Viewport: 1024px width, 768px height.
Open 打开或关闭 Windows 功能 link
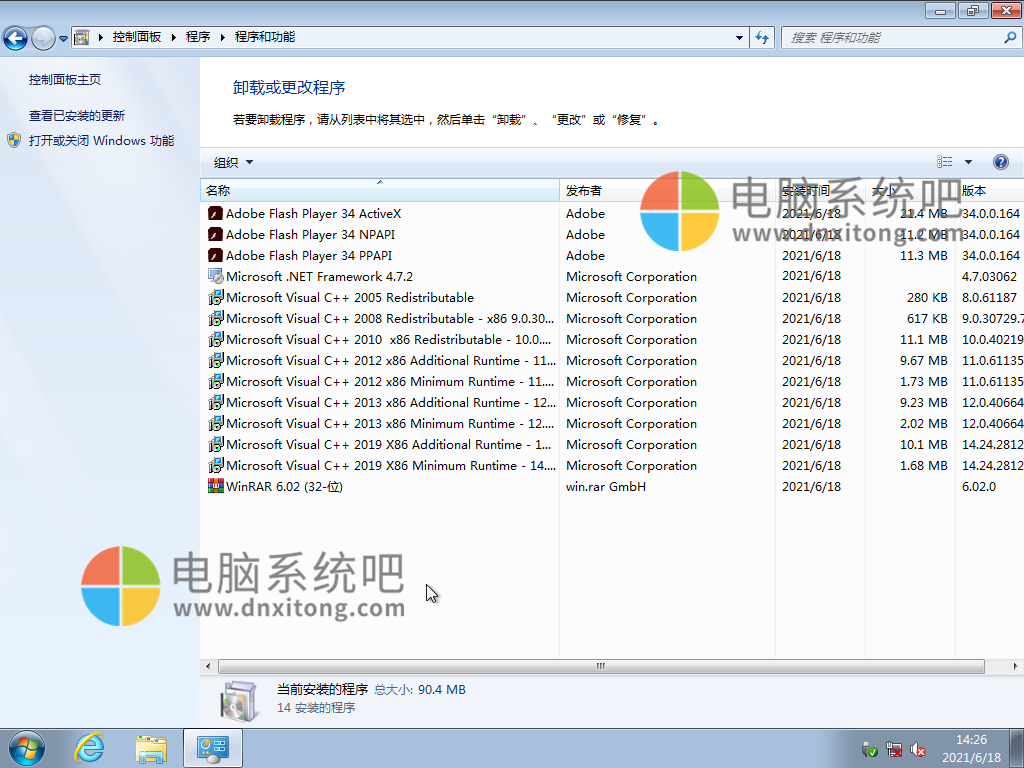coord(101,141)
